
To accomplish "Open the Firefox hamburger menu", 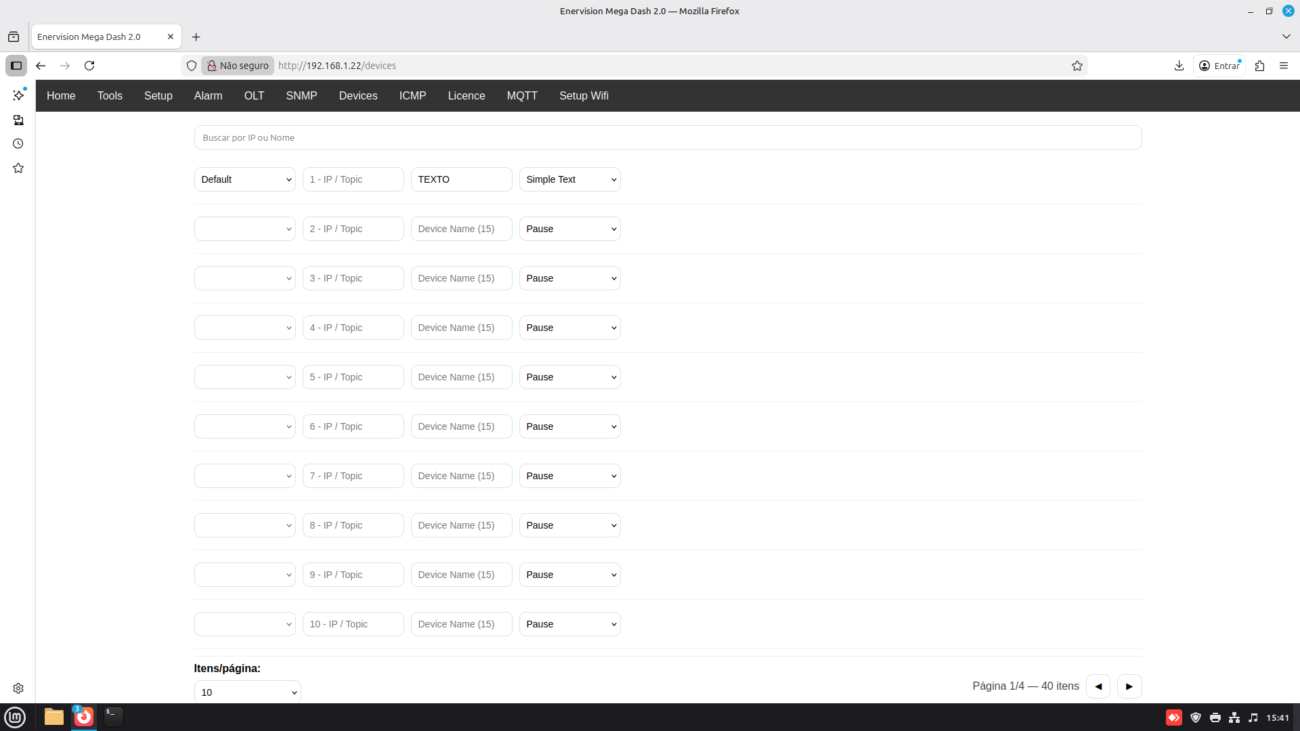I will click(x=1284, y=66).
